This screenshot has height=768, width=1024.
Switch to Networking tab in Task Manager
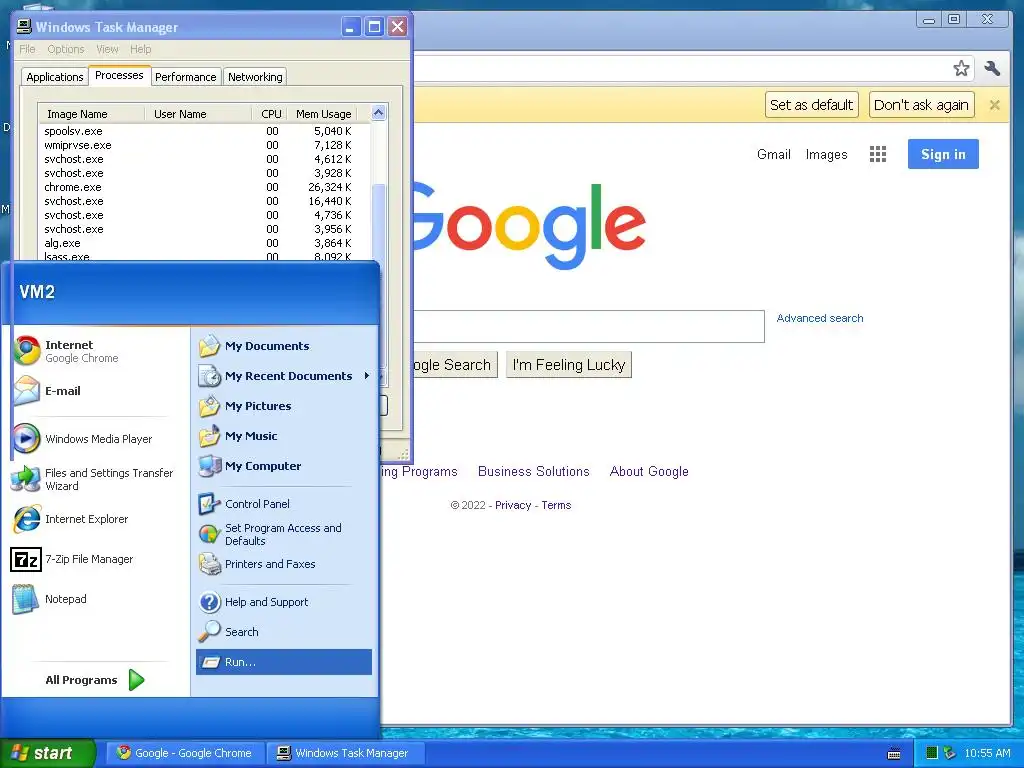point(255,77)
